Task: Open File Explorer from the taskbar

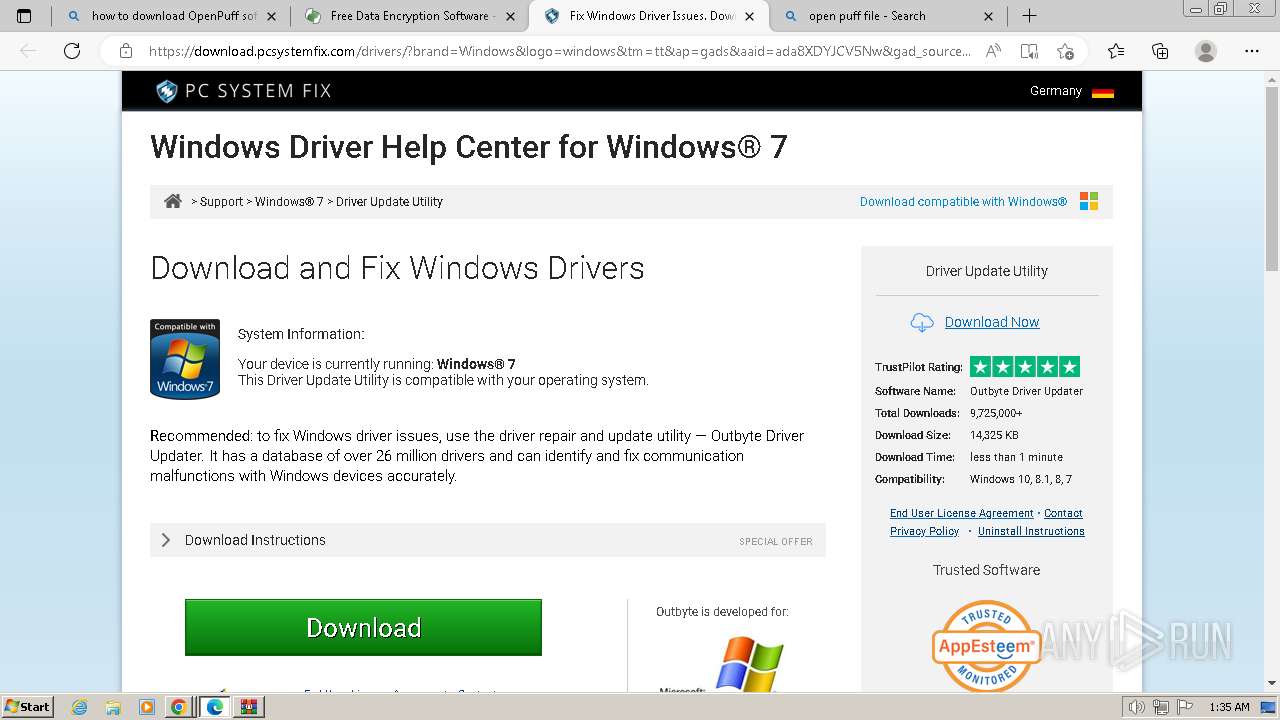Action: (x=113, y=707)
